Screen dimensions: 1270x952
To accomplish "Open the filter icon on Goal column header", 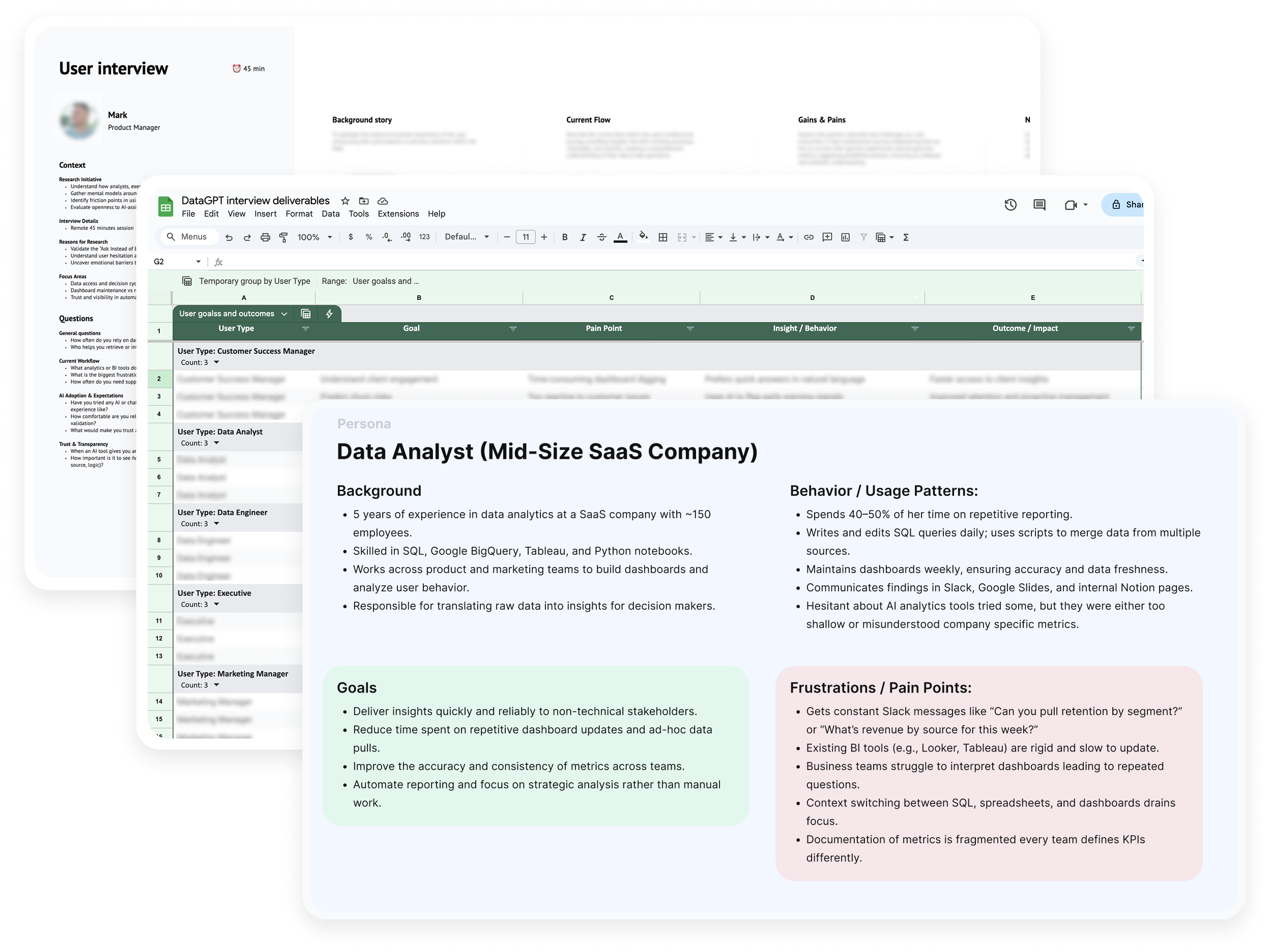I will tap(513, 329).
